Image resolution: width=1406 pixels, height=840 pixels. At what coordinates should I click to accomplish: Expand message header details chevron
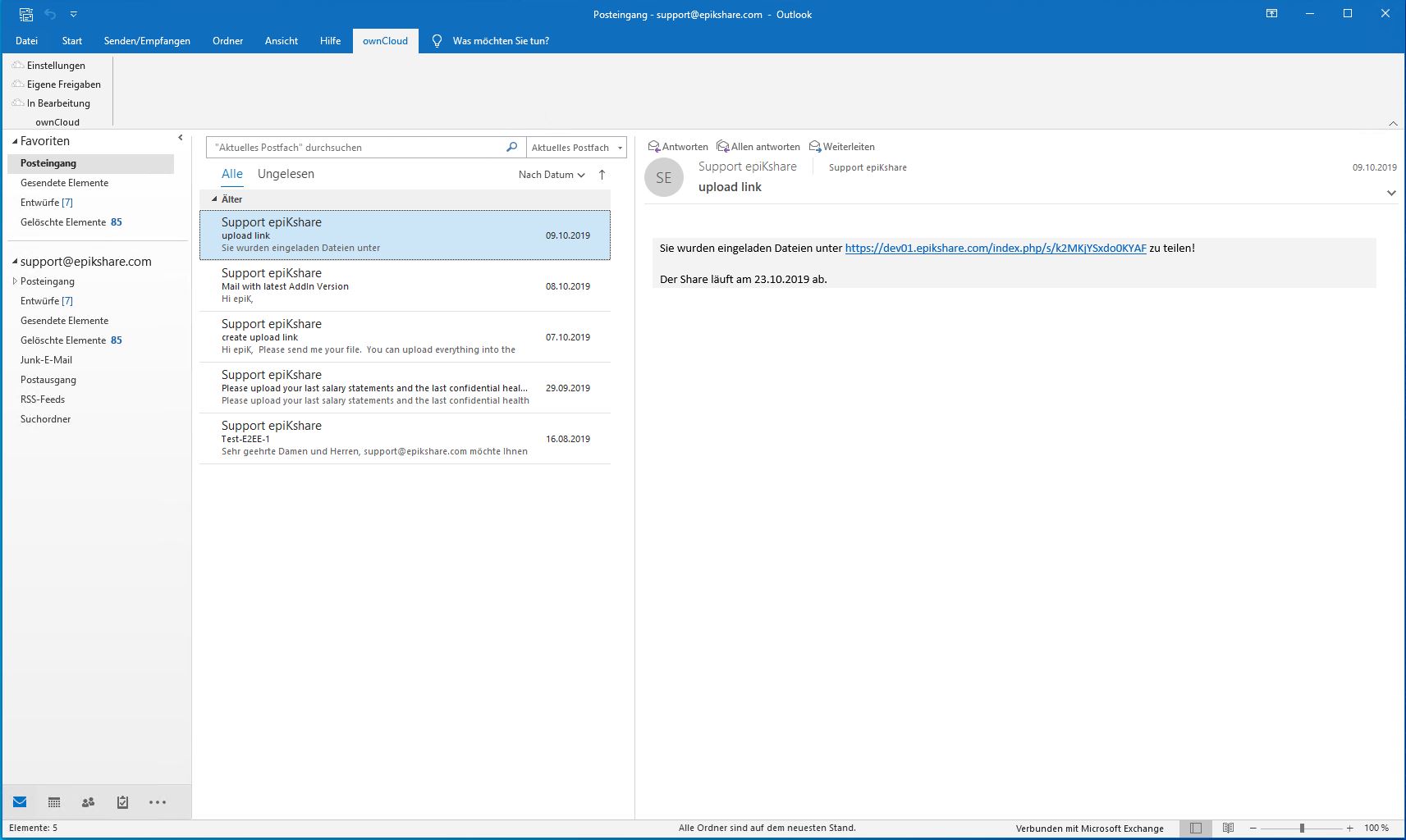tap(1391, 194)
